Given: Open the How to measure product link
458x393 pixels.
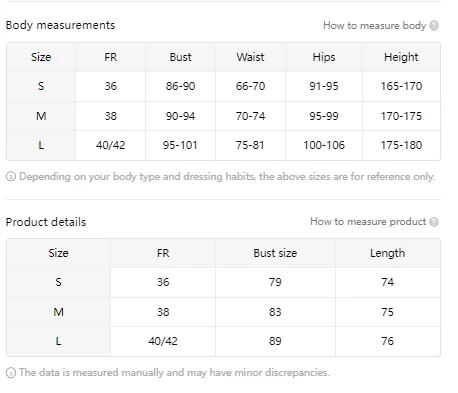Looking at the screenshot, I should coord(368,222).
